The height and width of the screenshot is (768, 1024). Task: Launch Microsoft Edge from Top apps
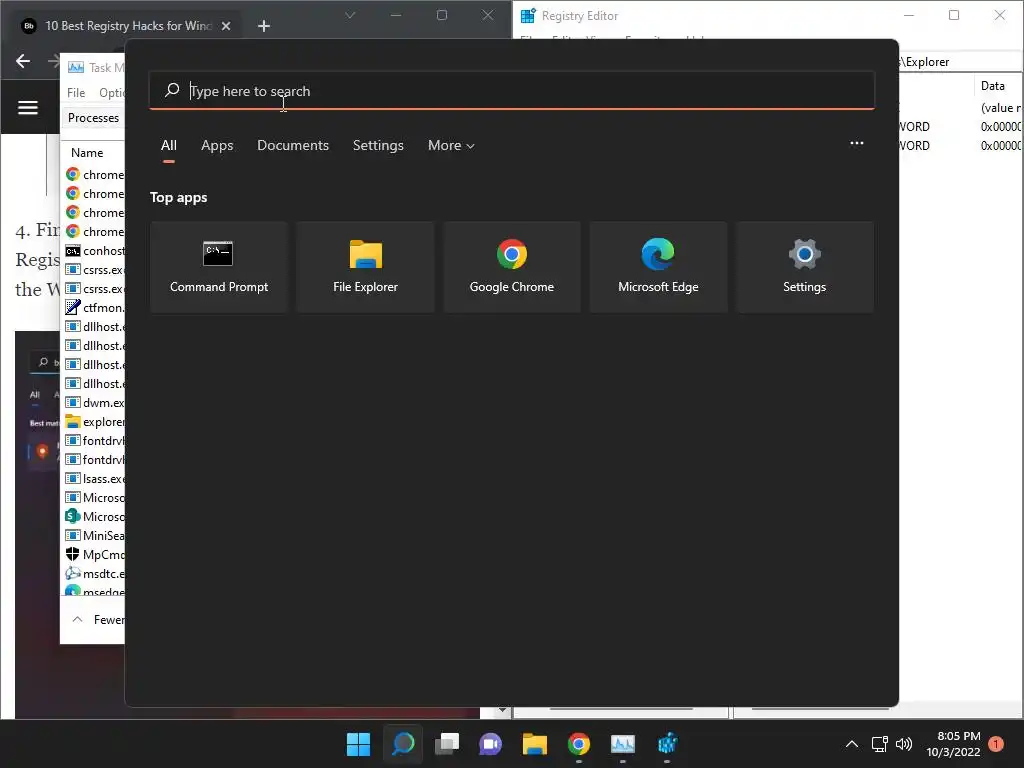[x=658, y=266]
